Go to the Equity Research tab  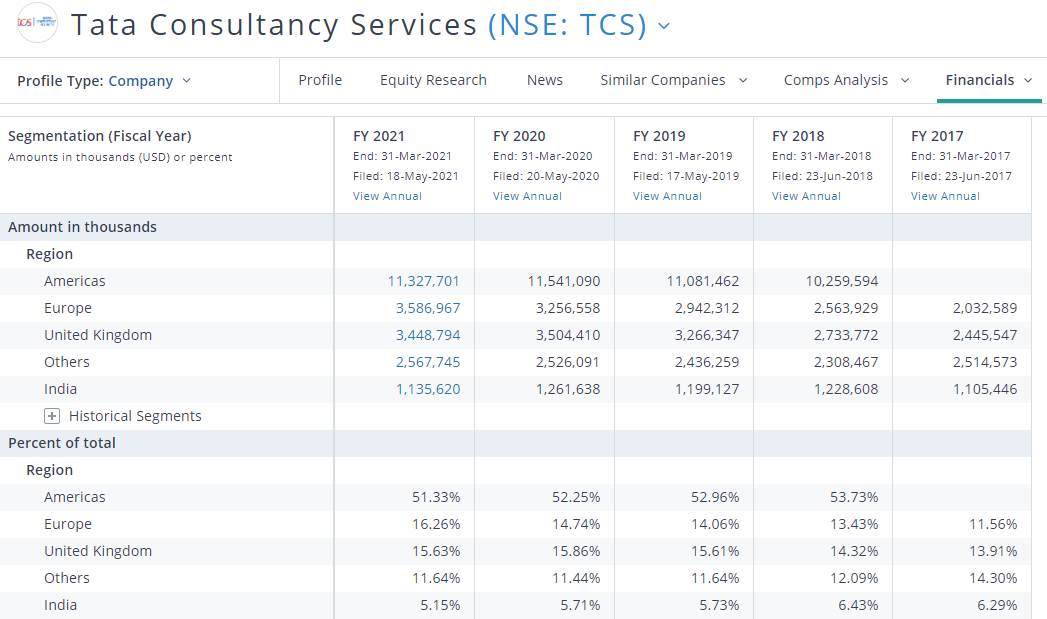click(x=433, y=80)
